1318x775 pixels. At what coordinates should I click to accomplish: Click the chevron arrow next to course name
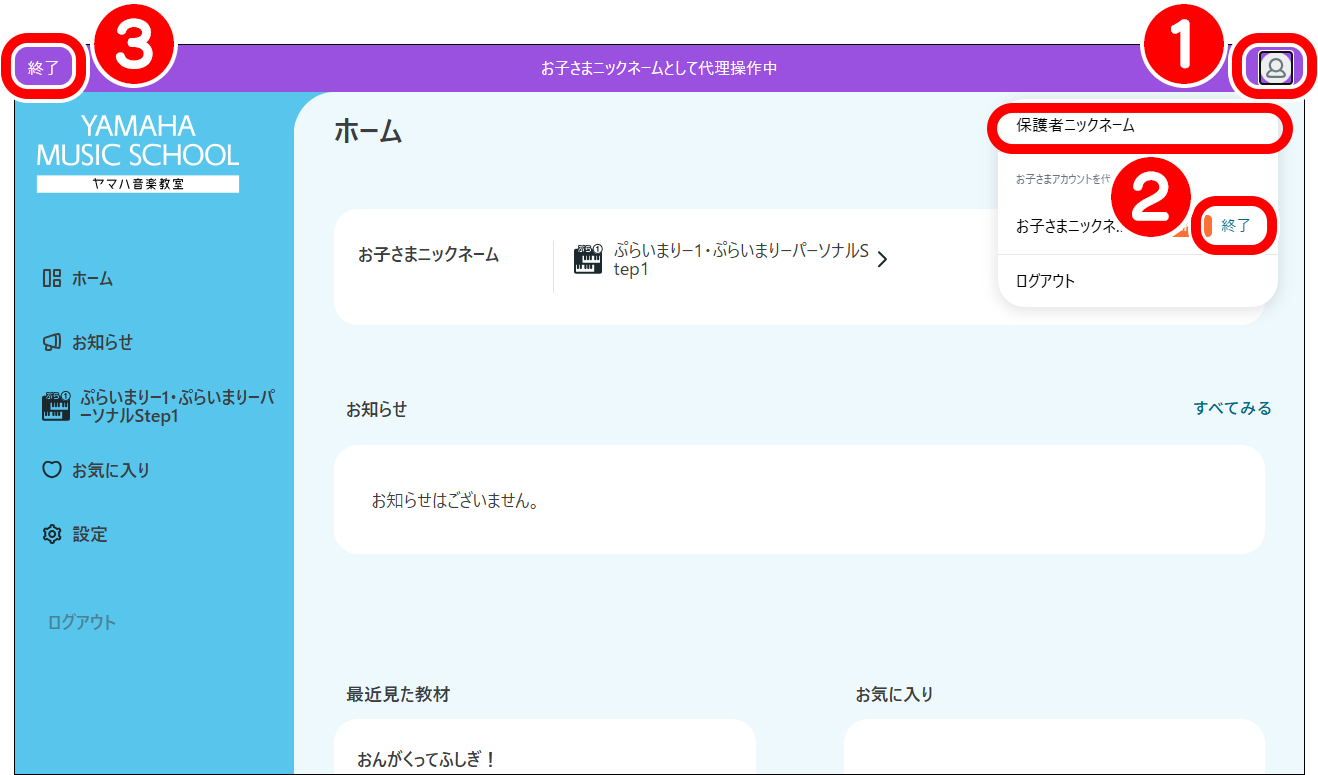(881, 260)
